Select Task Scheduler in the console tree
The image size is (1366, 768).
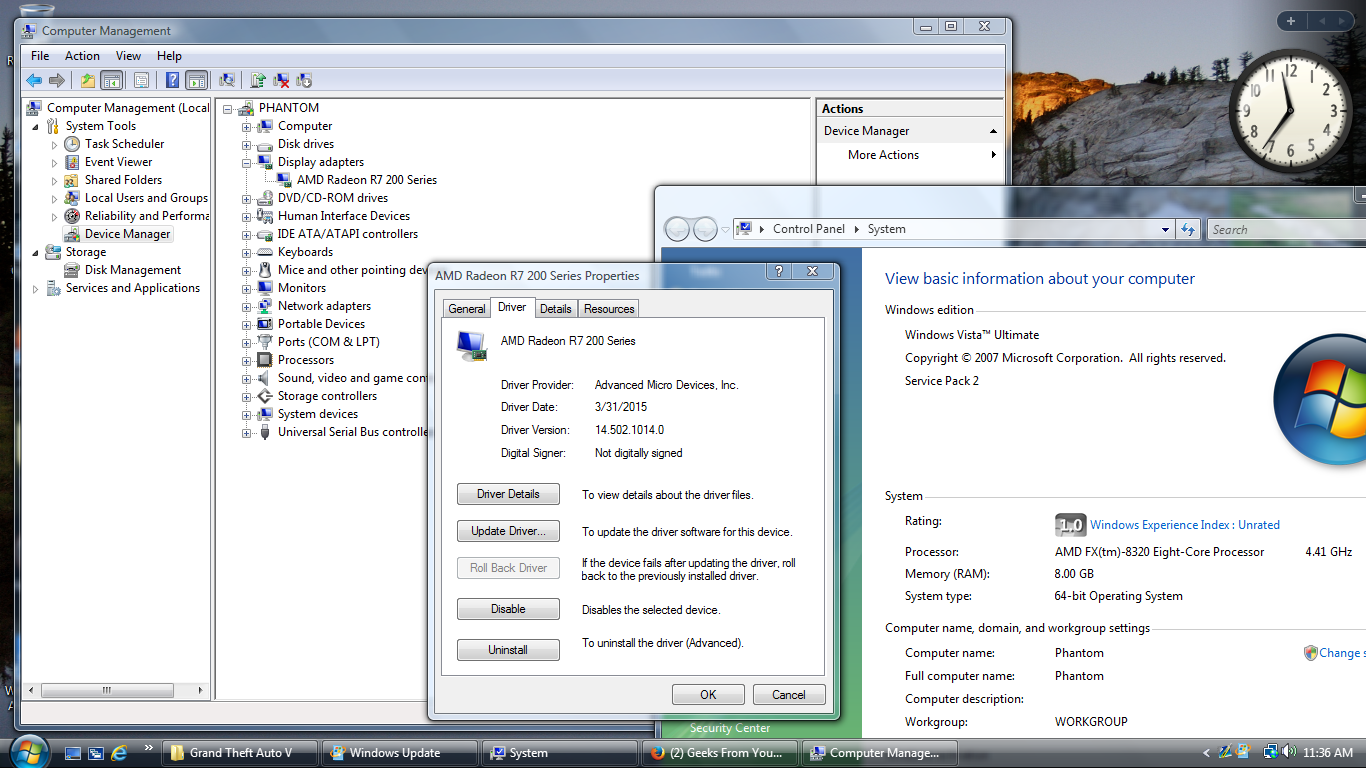[x=124, y=144]
